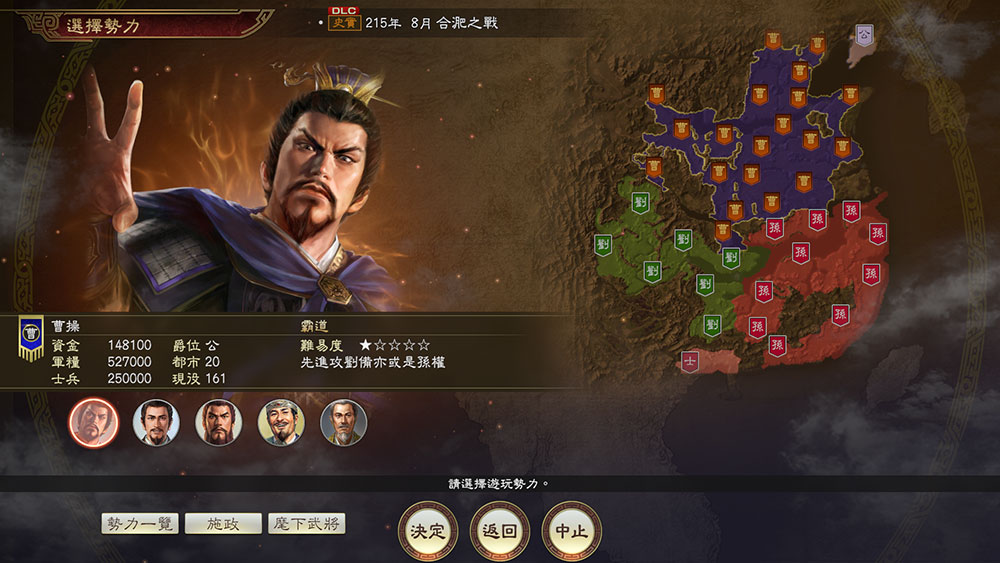Click the 士 faction flag on the map
The image size is (1000, 563).
click(689, 362)
